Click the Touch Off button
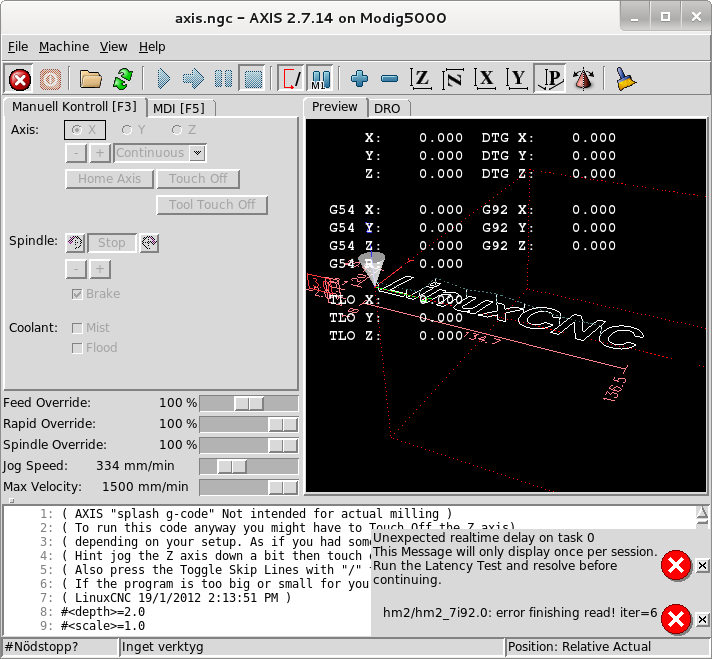 [198, 179]
